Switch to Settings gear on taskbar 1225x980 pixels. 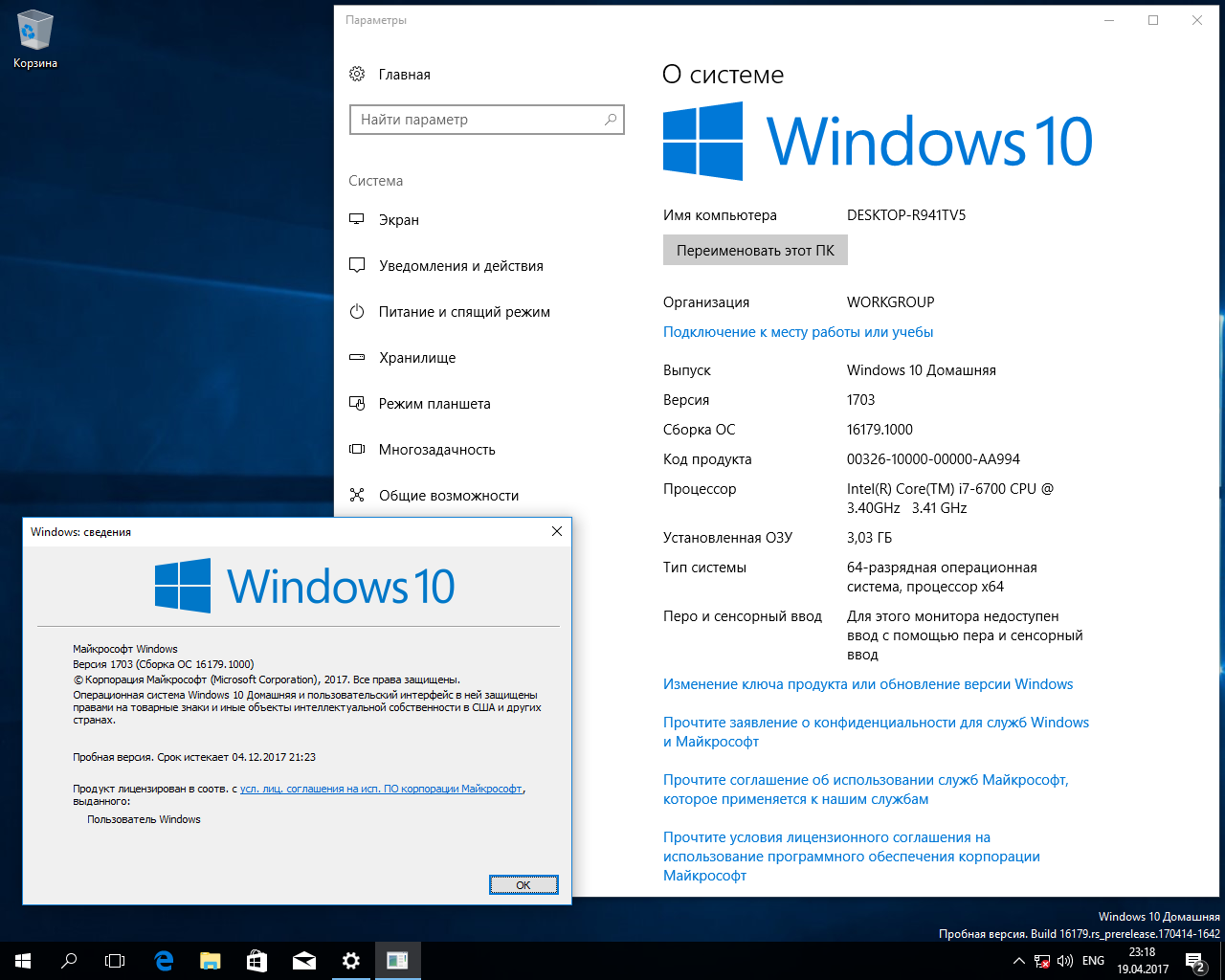point(351,961)
